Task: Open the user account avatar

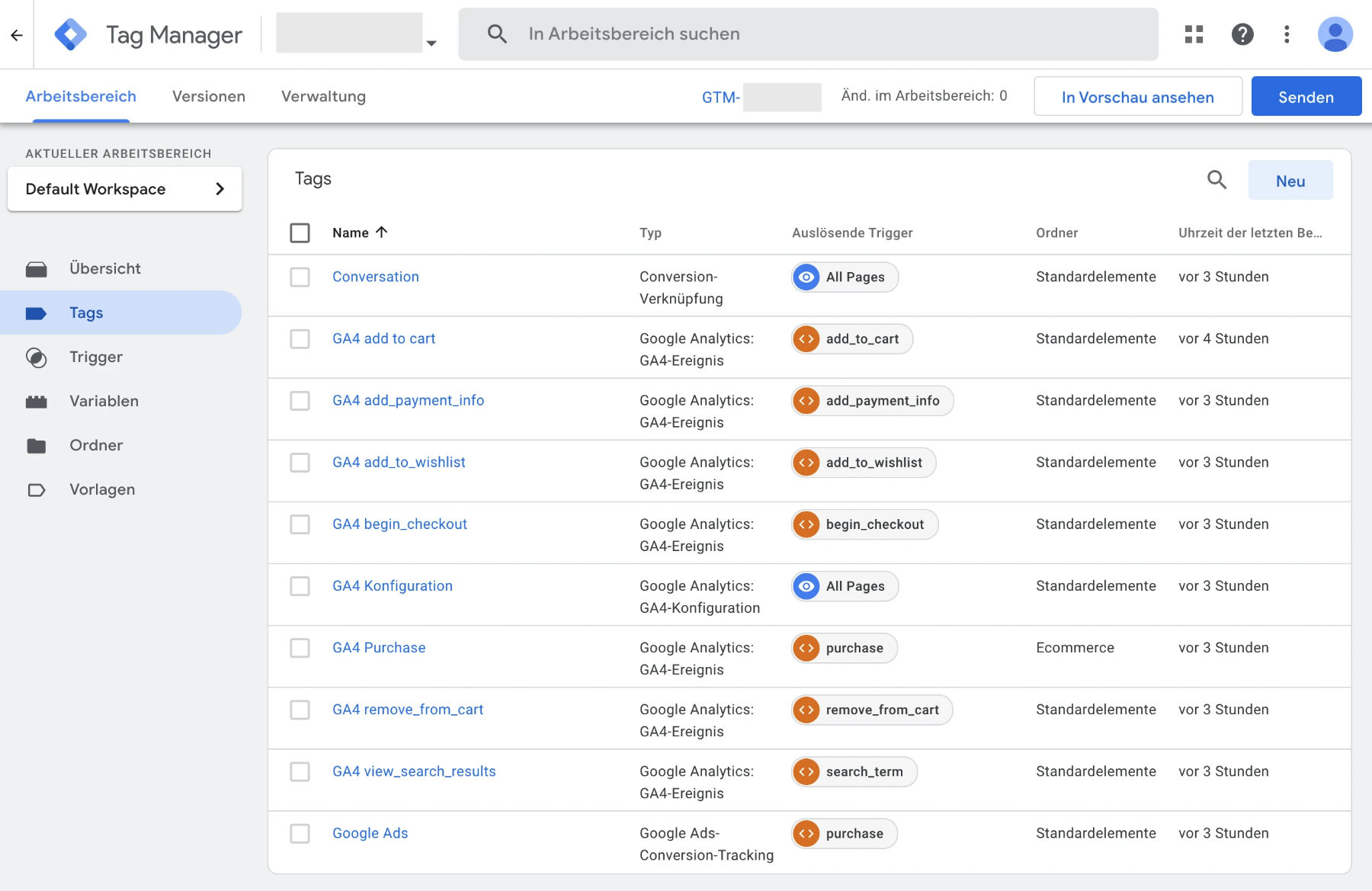Action: pos(1335,34)
